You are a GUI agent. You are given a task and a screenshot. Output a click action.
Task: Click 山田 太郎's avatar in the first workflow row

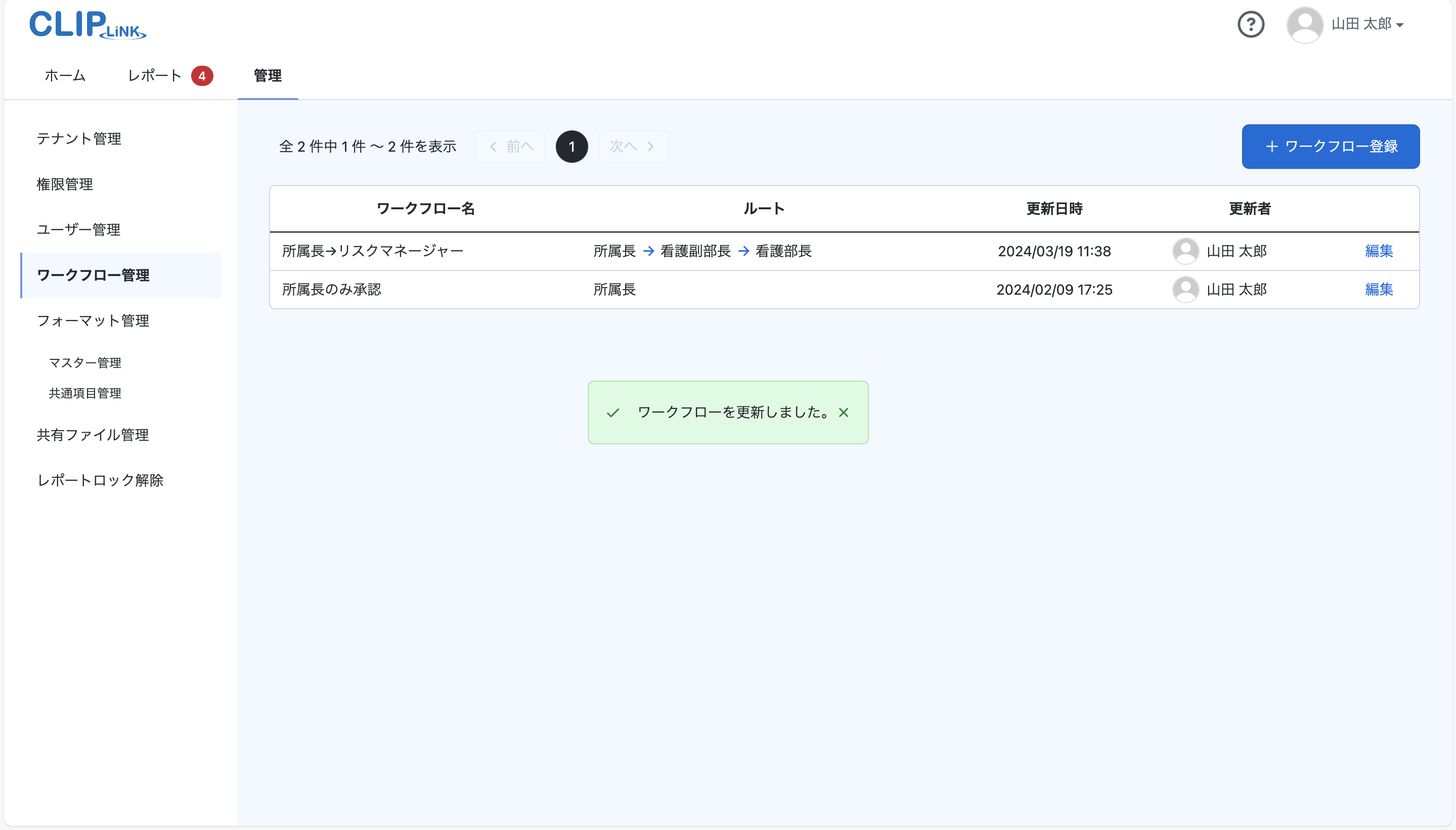pos(1186,251)
